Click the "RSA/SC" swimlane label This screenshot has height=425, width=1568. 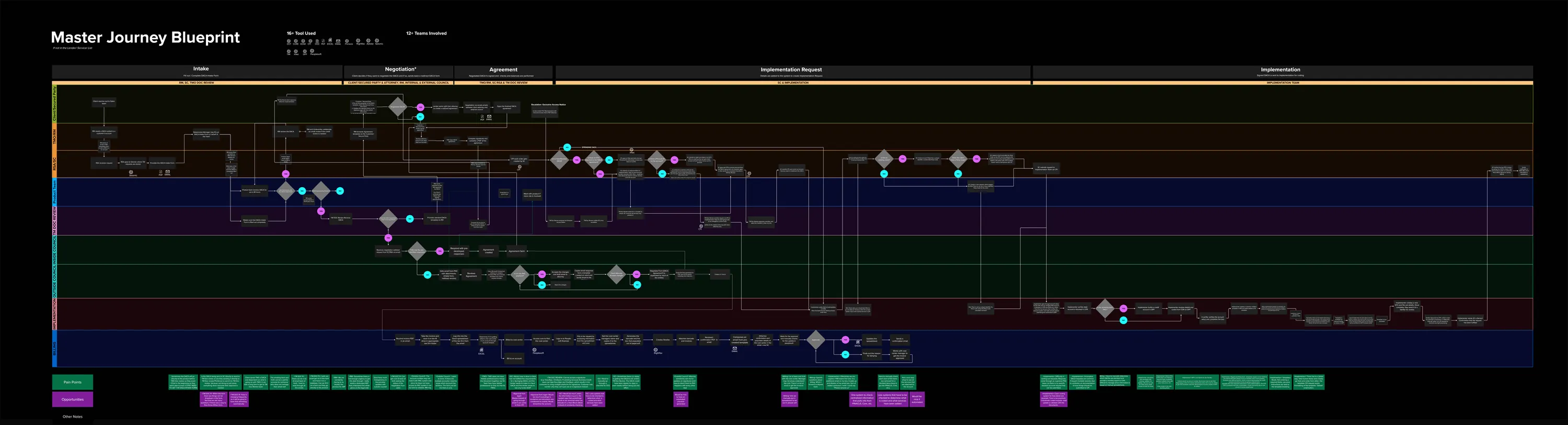click(54, 164)
